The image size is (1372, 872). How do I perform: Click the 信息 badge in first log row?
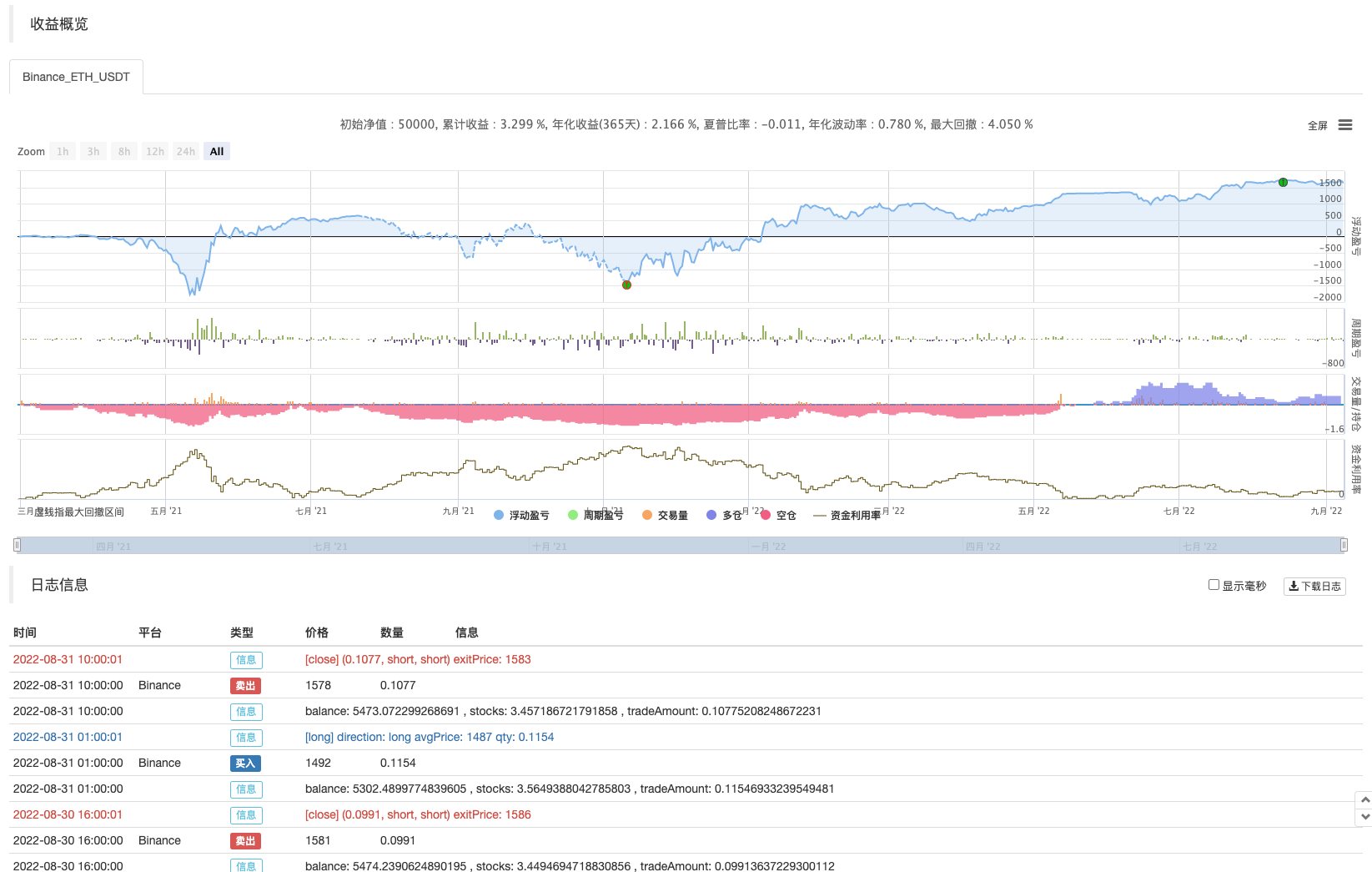click(246, 659)
